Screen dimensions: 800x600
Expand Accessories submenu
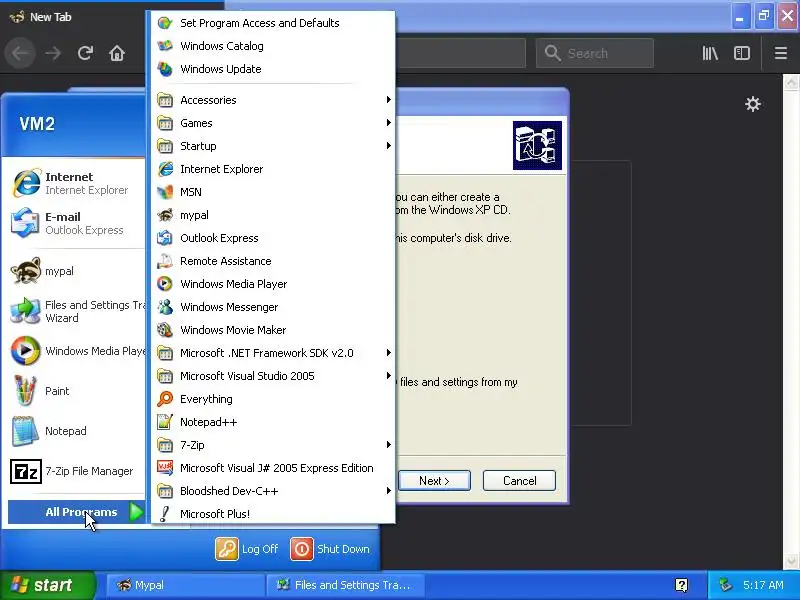click(271, 100)
